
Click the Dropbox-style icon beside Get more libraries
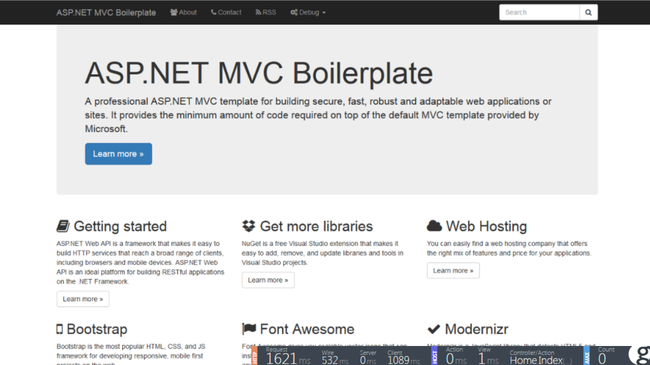pyautogui.click(x=248, y=226)
